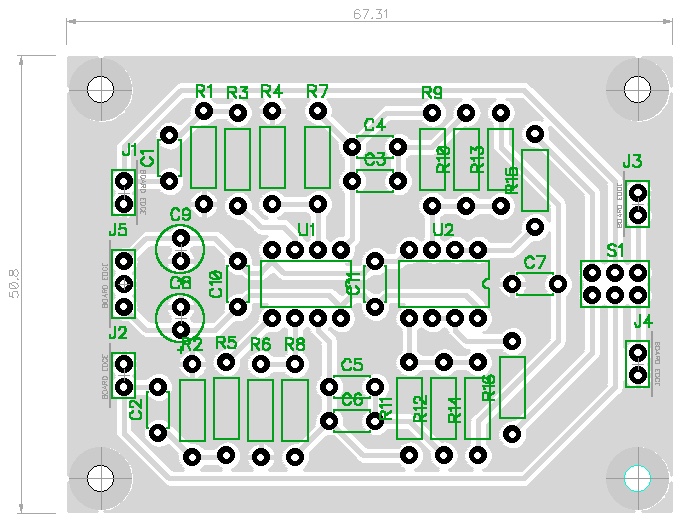Click the R12 label text

(x=421, y=409)
